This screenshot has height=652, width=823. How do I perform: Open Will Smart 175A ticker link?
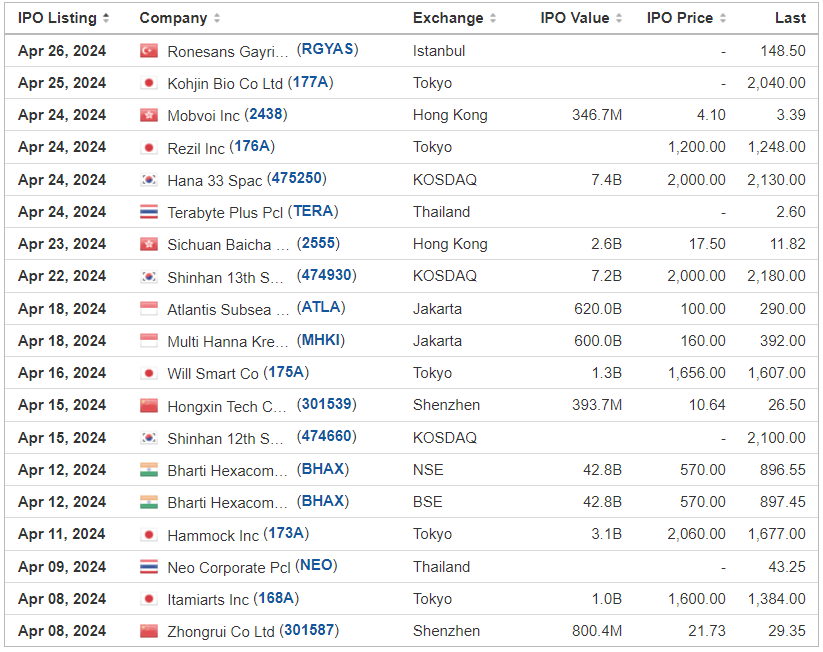point(286,372)
